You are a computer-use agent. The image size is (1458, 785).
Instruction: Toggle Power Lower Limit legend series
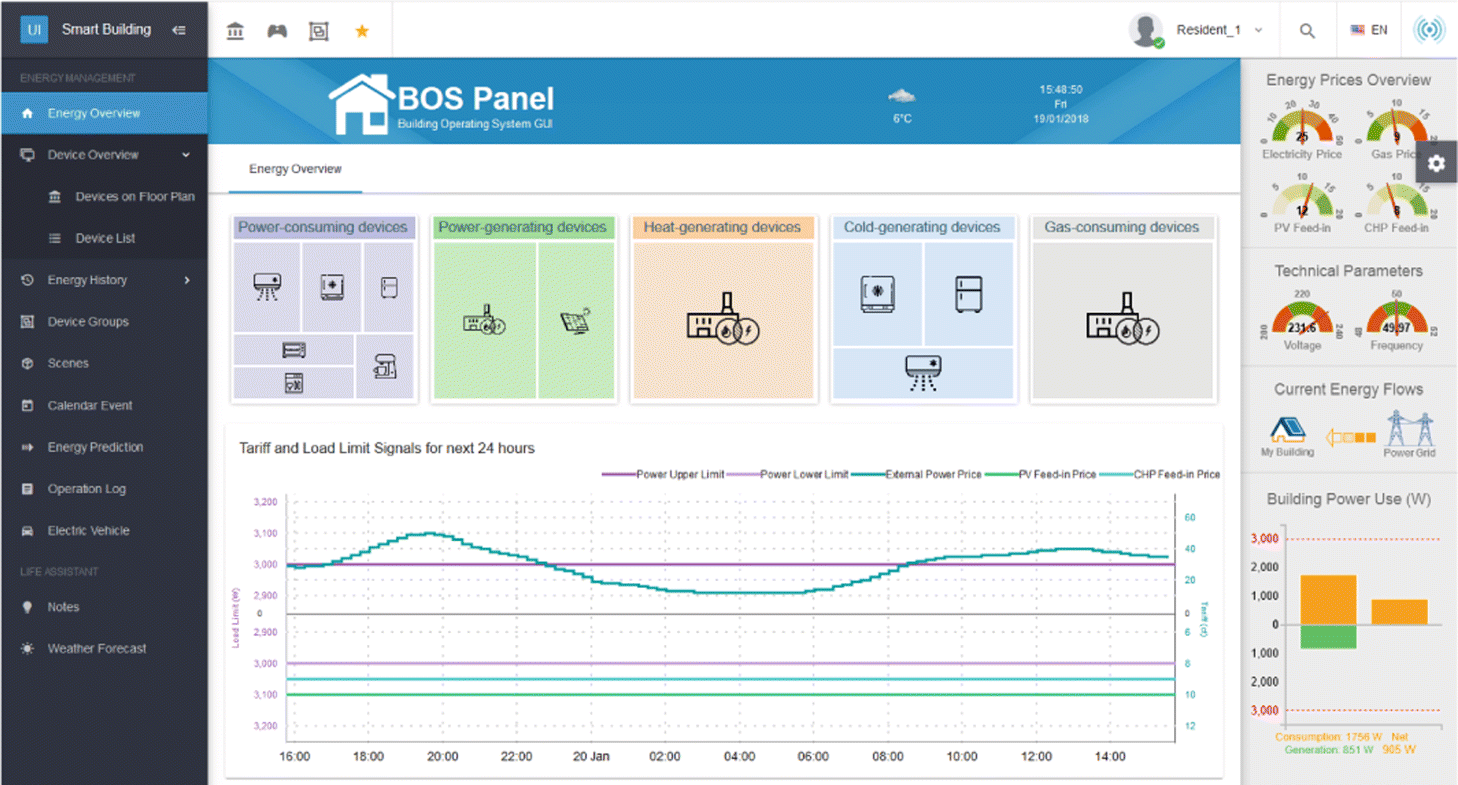[787, 474]
